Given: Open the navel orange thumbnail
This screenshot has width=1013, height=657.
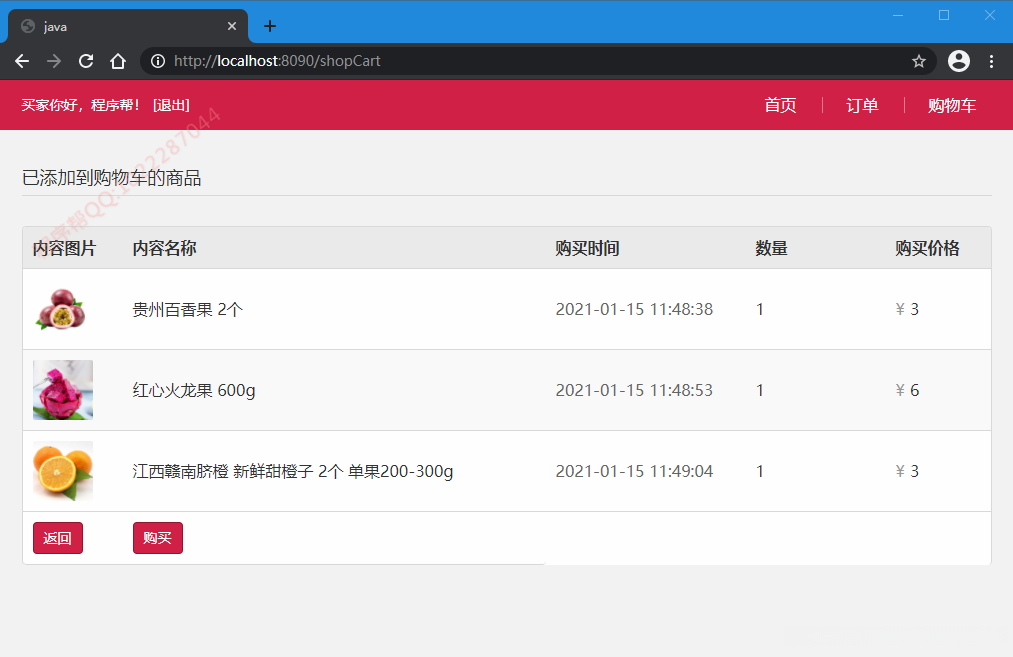Looking at the screenshot, I should [x=63, y=471].
